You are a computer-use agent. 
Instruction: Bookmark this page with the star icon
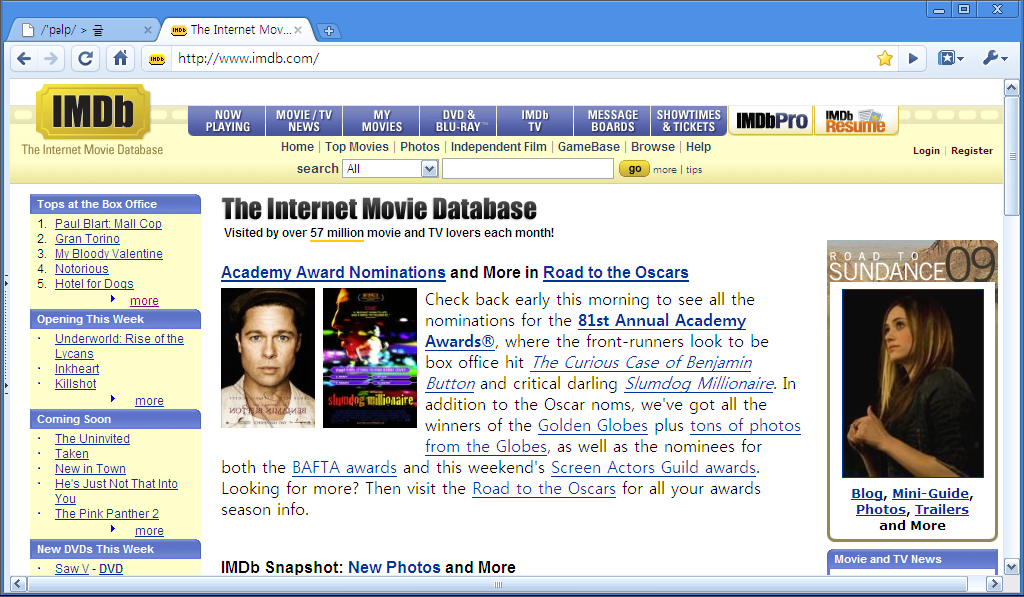[885, 59]
